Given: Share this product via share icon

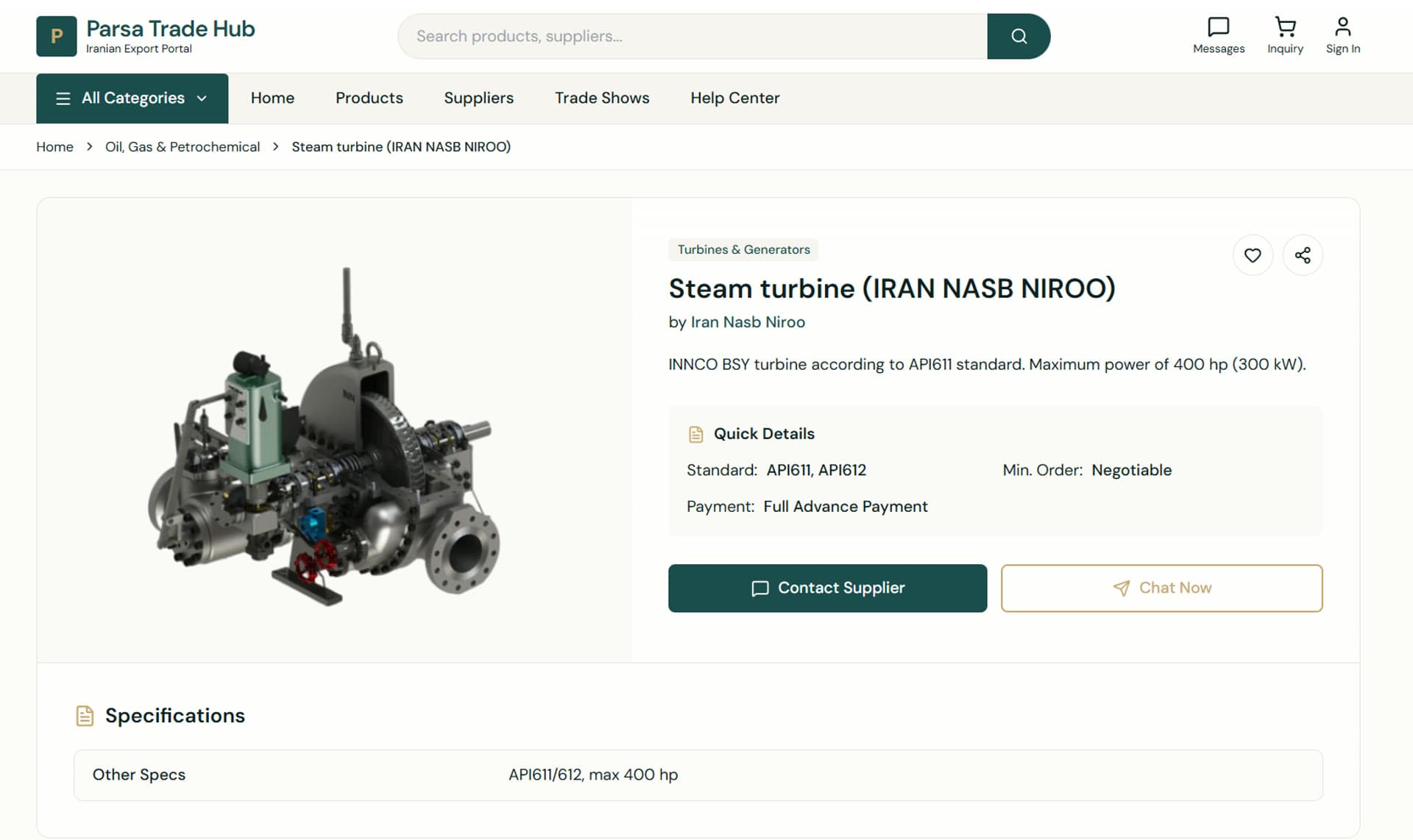Looking at the screenshot, I should click(x=1303, y=255).
